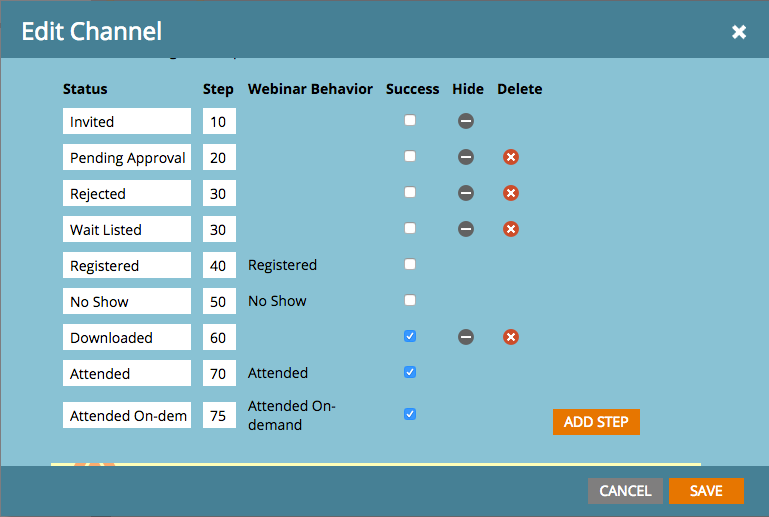Check Success for Registered status

click(410, 264)
